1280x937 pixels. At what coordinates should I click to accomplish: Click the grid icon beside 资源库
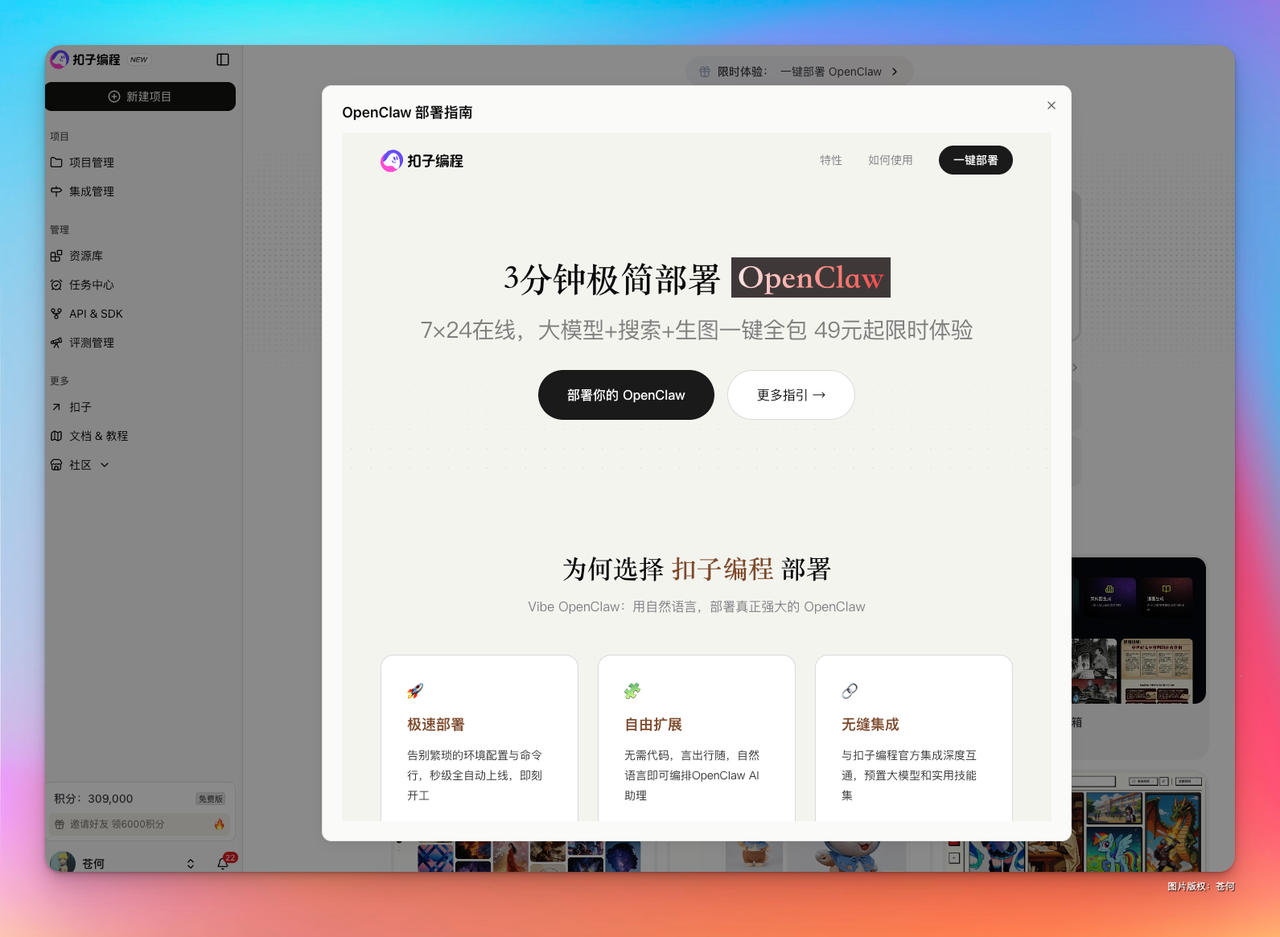click(57, 256)
